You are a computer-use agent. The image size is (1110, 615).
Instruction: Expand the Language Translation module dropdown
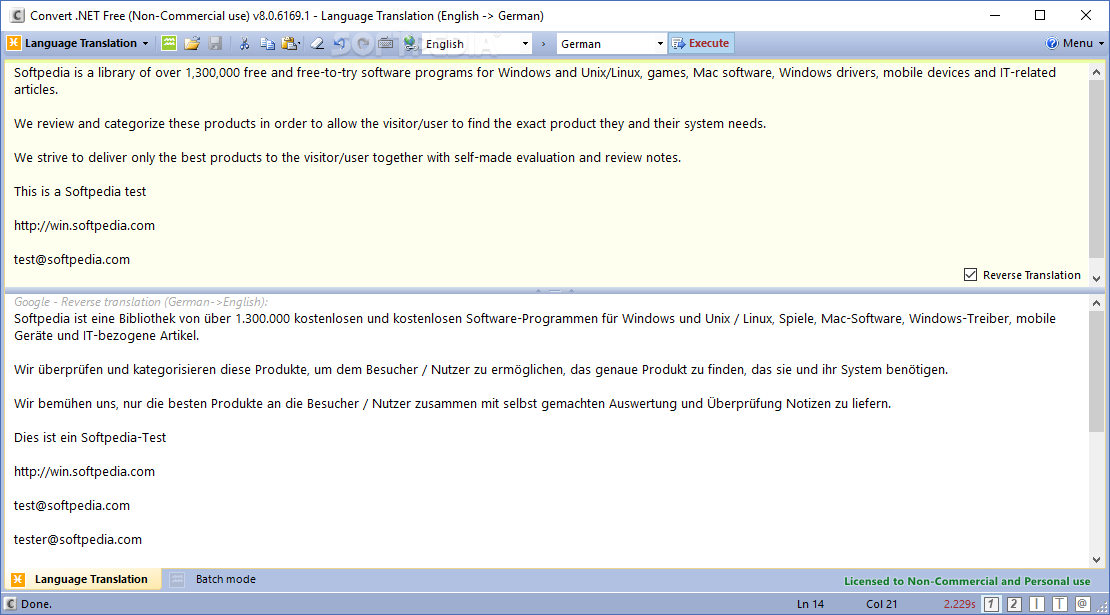point(146,44)
